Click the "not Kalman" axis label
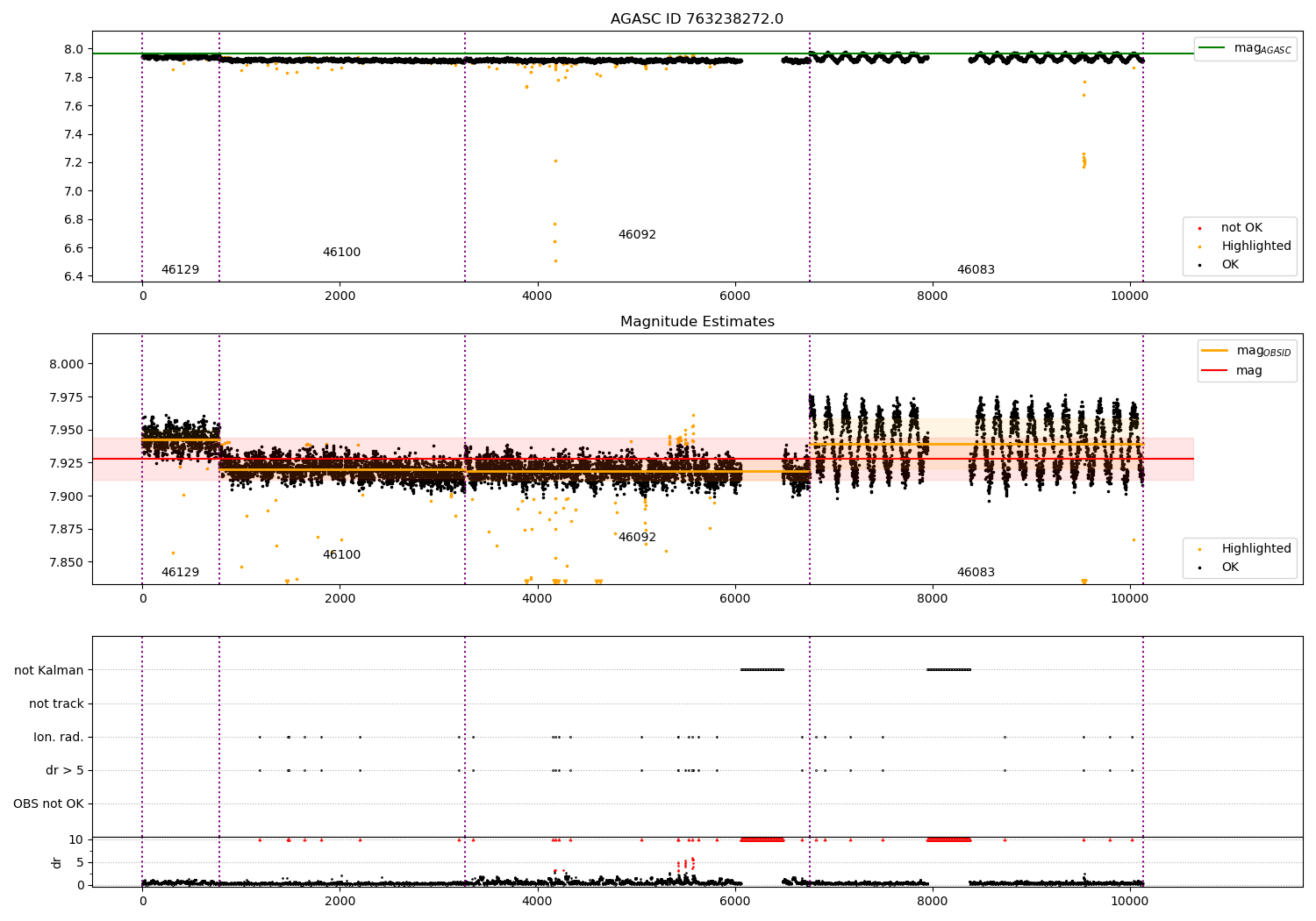Image resolution: width=1316 pixels, height=921 pixels. tap(49, 671)
